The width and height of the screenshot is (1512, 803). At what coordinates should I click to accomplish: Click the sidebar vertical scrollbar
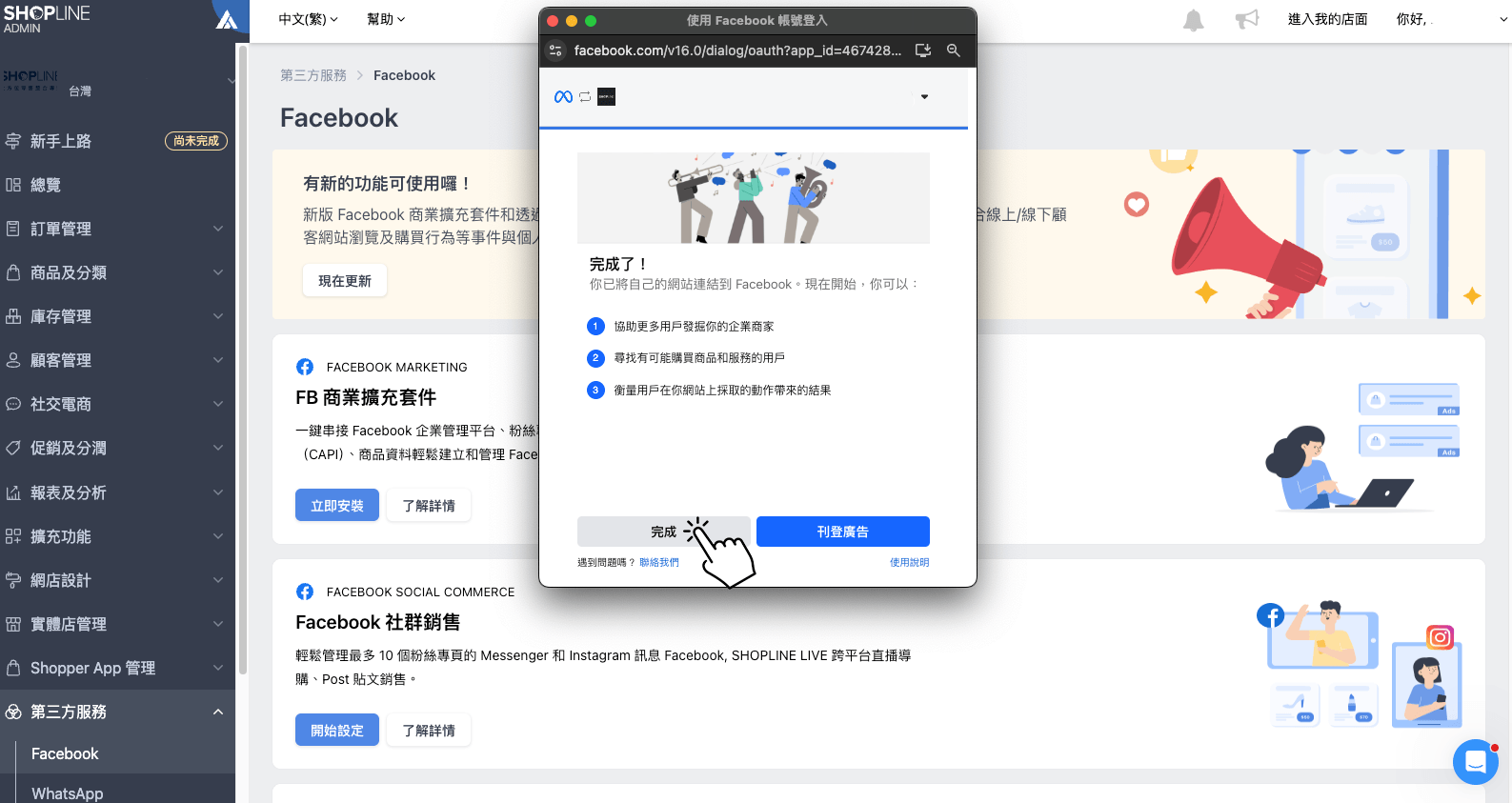coord(242,362)
